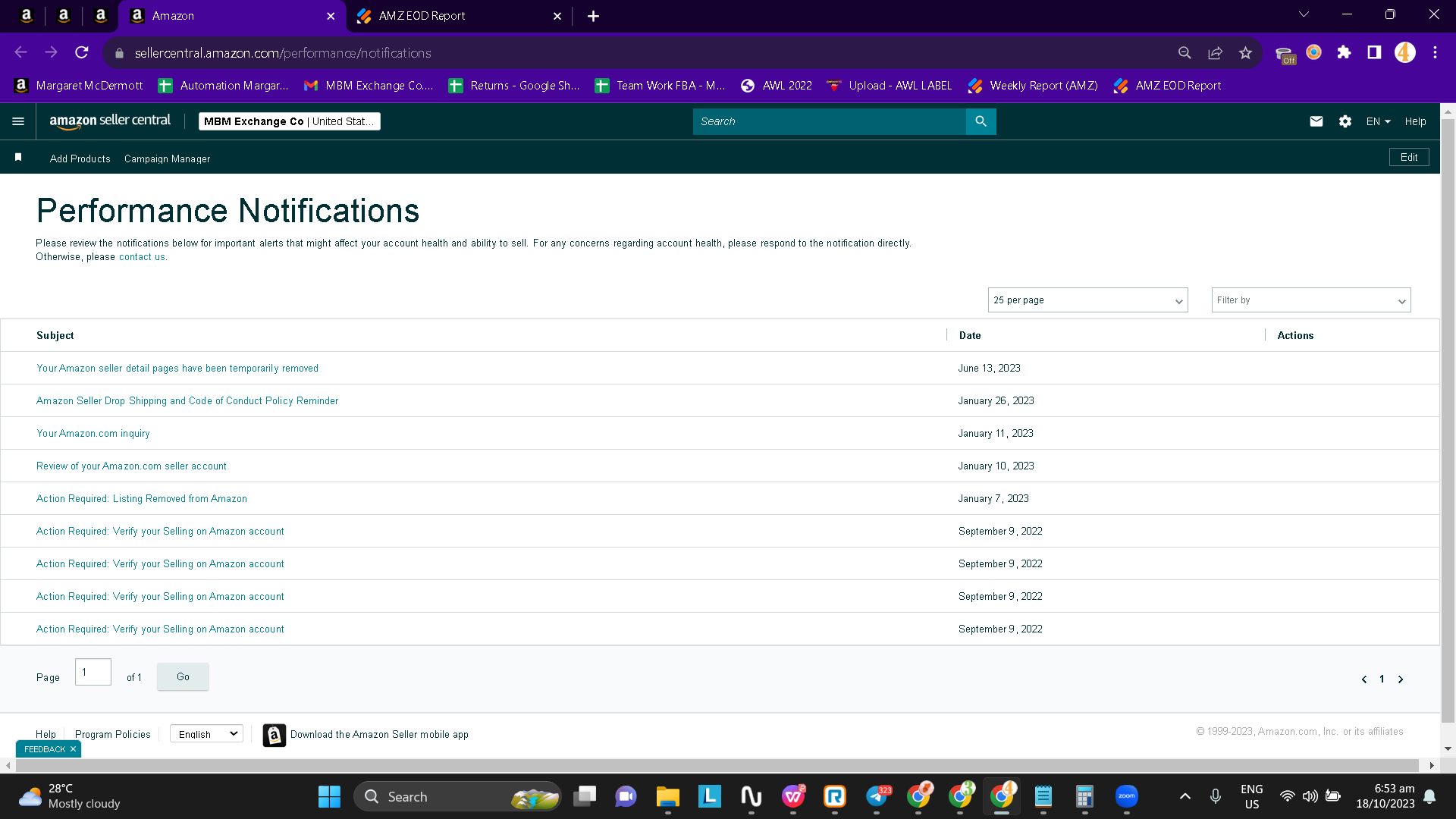The width and height of the screenshot is (1456, 819).
Task: Click the FEEDBACK button
Action: coord(44,749)
